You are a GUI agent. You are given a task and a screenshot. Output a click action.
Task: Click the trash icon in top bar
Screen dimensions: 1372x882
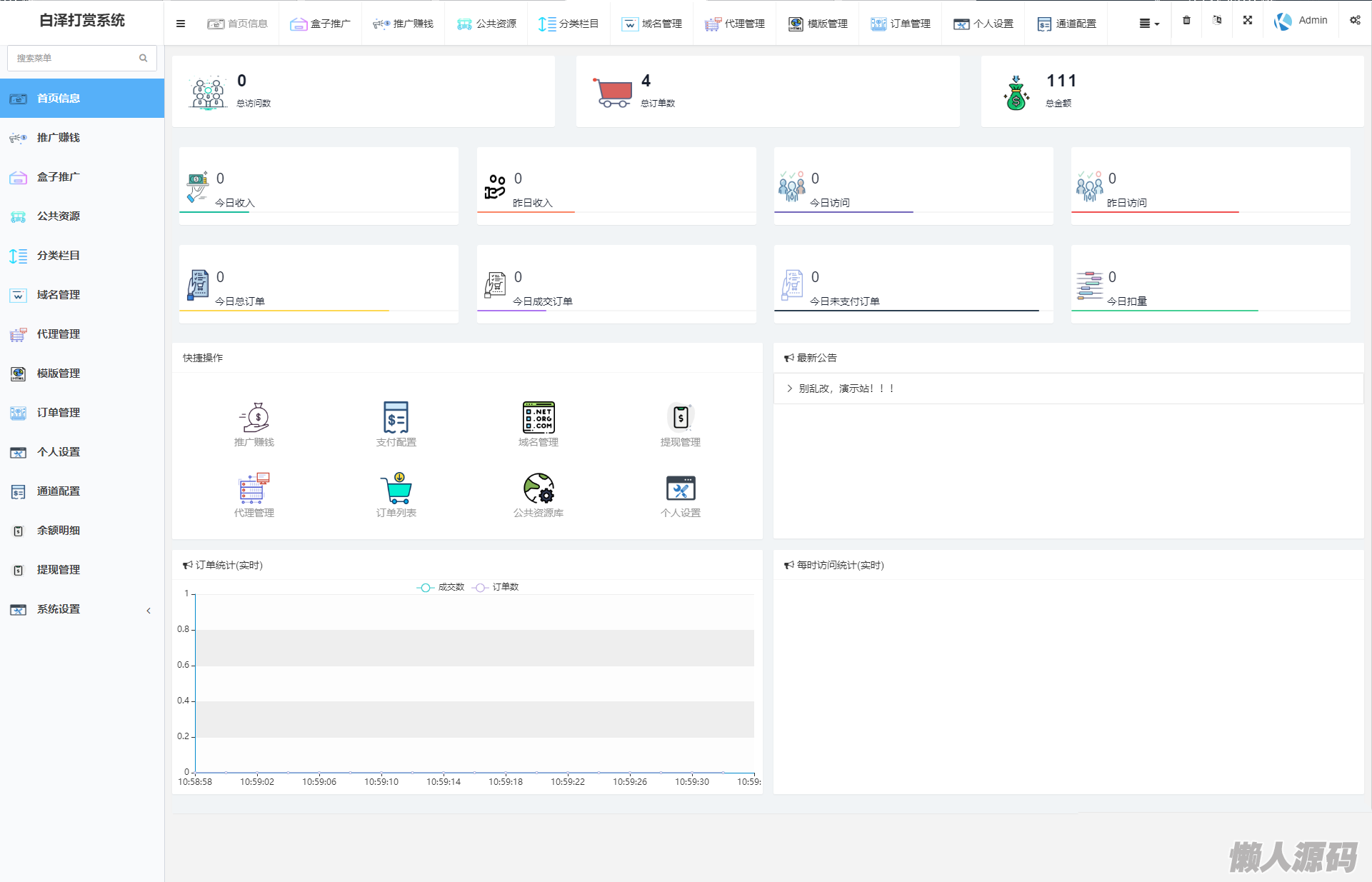tap(1186, 21)
